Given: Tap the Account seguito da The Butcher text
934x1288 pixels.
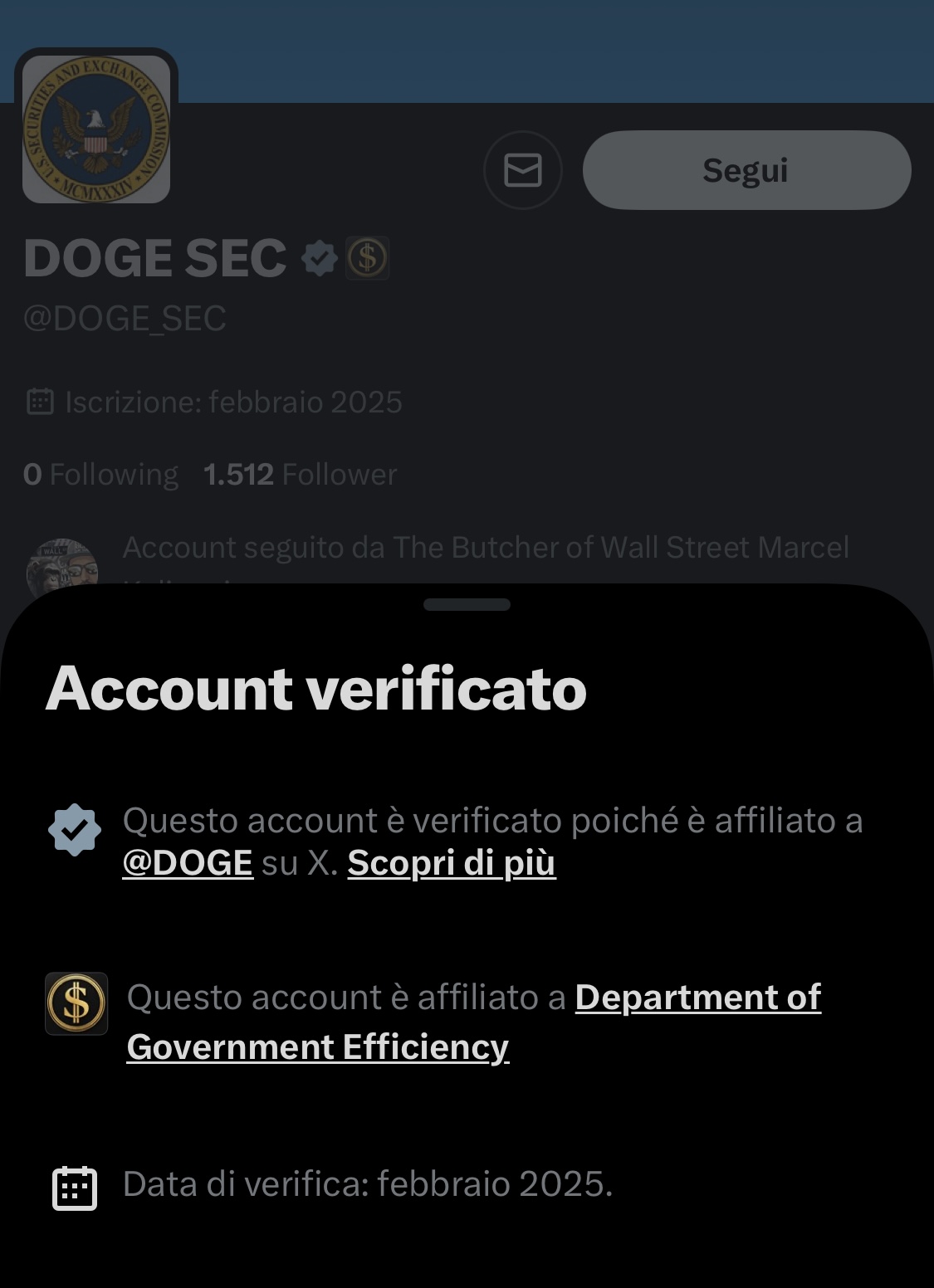Looking at the screenshot, I should [x=486, y=549].
